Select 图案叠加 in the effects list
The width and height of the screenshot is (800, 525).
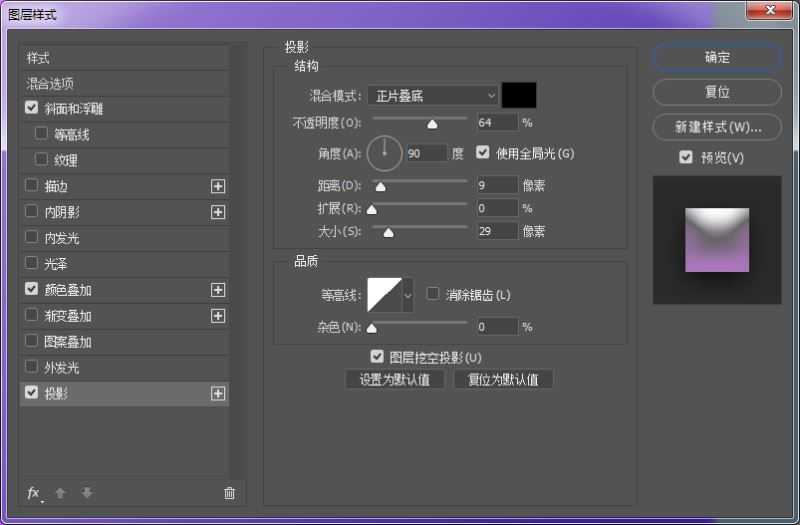(68, 342)
